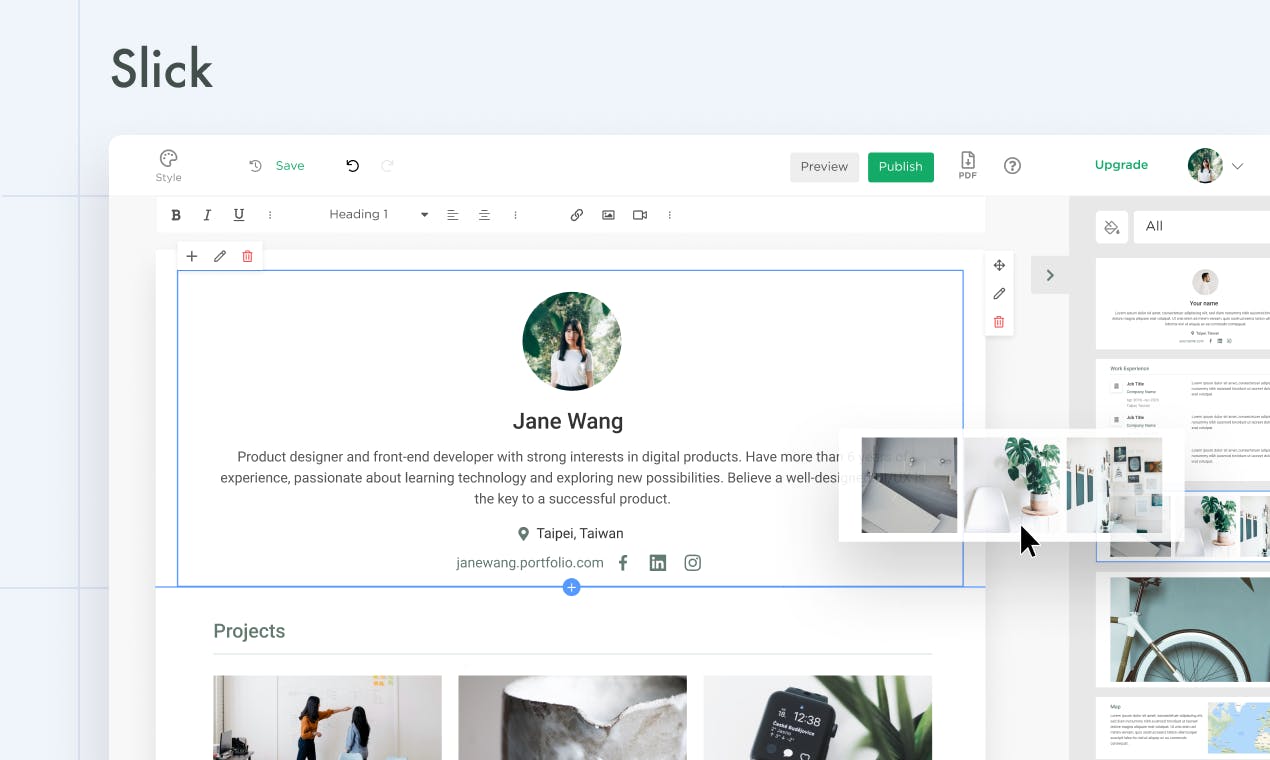Viewport: 1270px width, 760px height.
Task: Expand the user account menu chevron
Action: pos(1237,167)
